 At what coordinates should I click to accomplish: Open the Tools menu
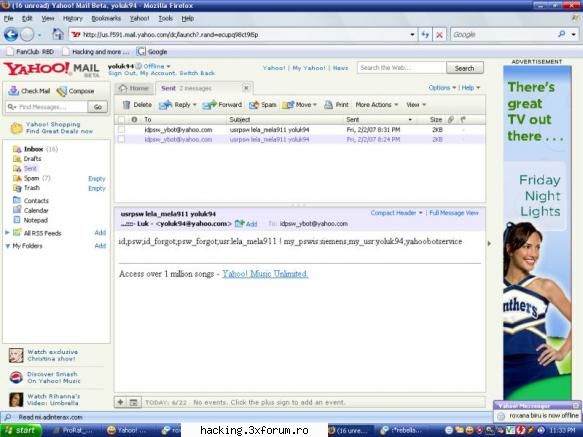[x=165, y=18]
